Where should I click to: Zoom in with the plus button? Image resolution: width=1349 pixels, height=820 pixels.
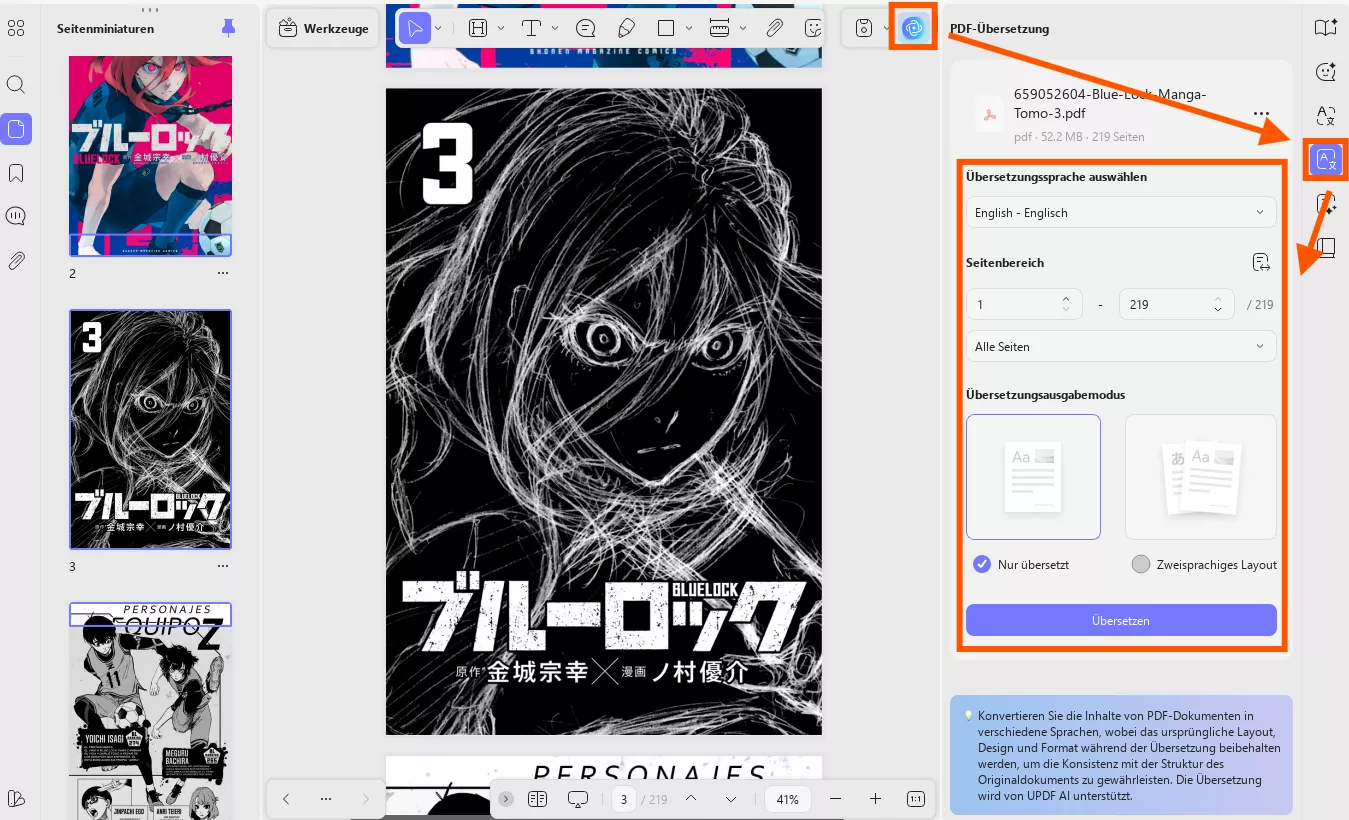[x=876, y=799]
